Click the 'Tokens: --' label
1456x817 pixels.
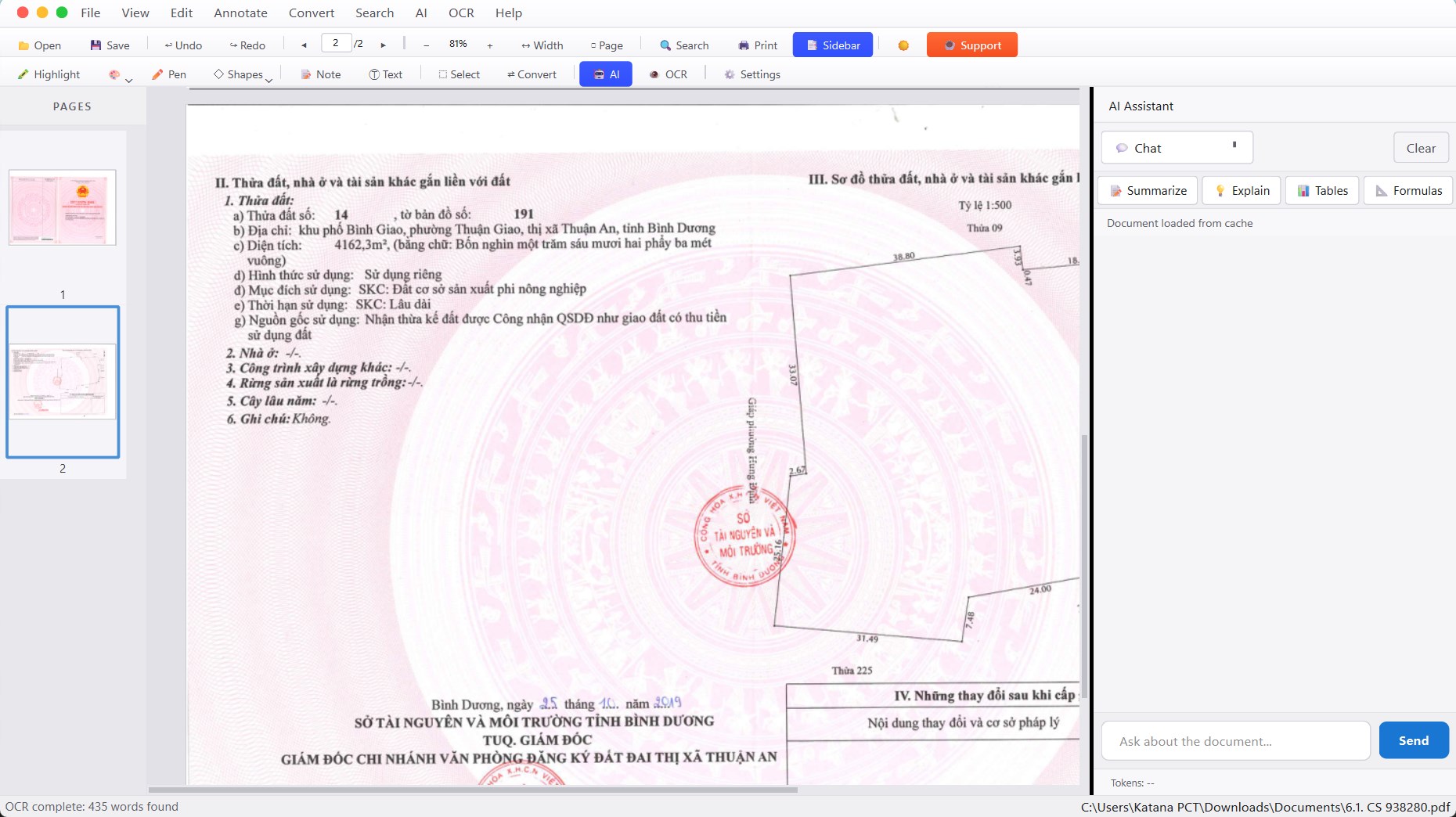click(x=1132, y=783)
